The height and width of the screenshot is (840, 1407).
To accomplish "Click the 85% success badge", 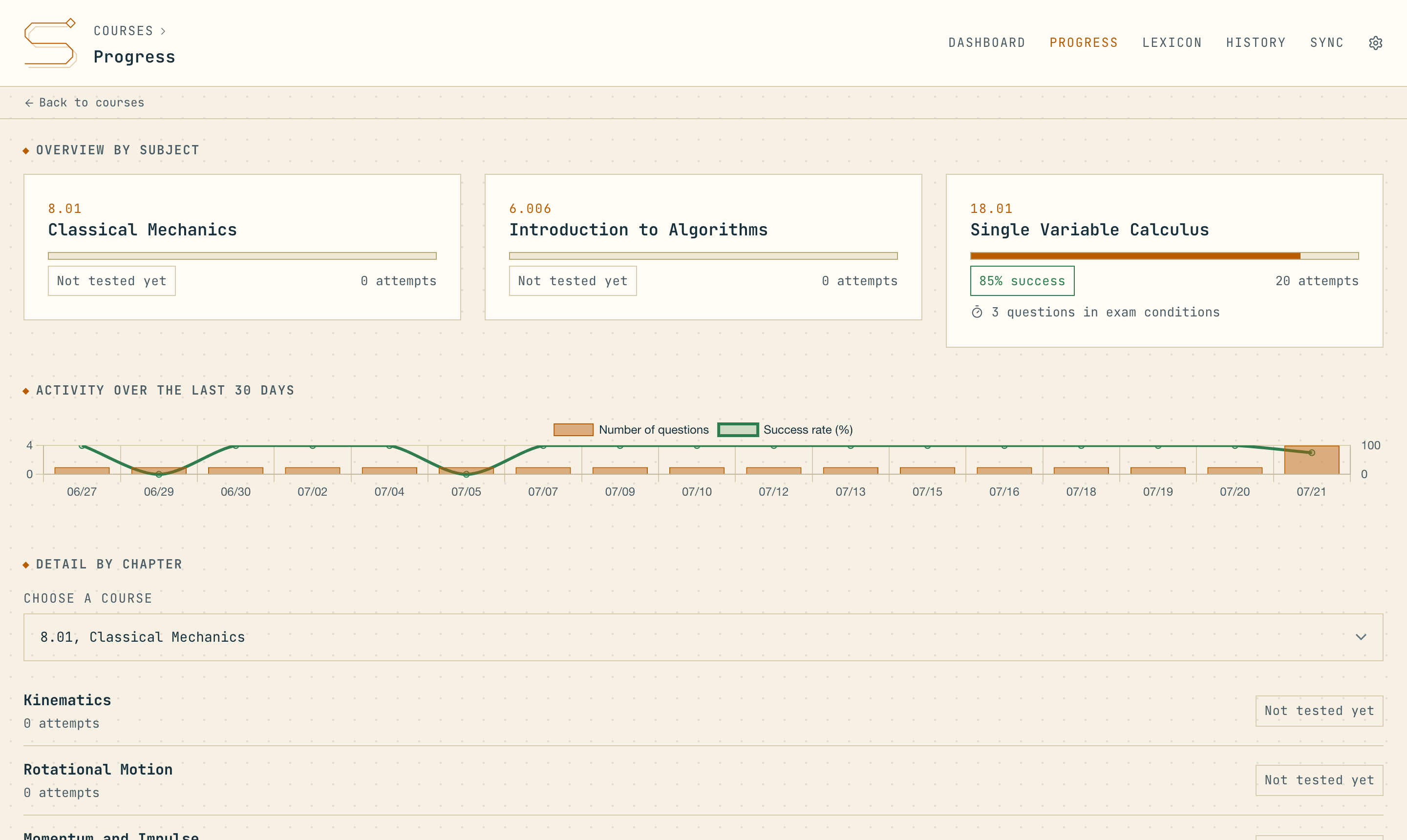I will (x=1022, y=281).
